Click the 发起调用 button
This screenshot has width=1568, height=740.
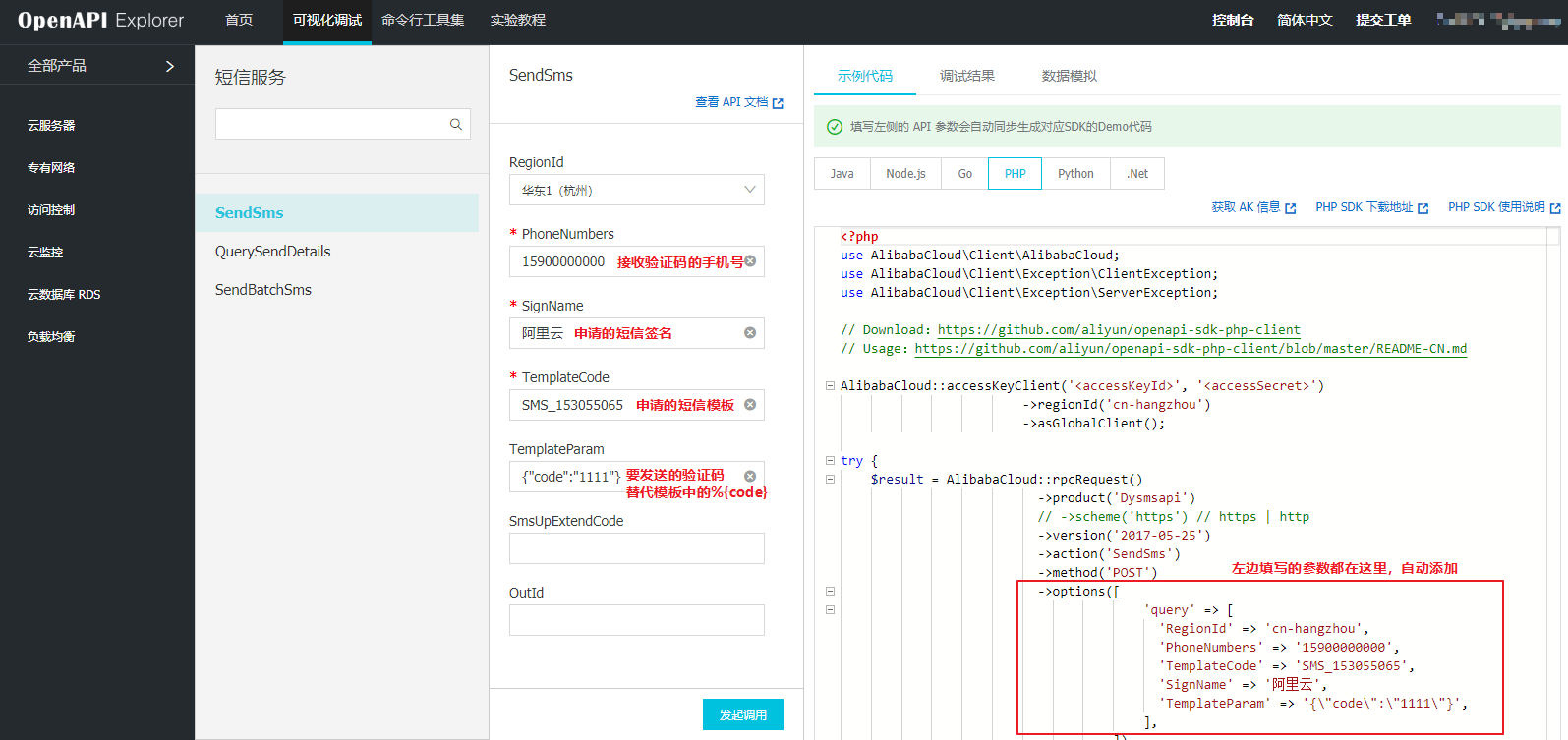pos(743,714)
